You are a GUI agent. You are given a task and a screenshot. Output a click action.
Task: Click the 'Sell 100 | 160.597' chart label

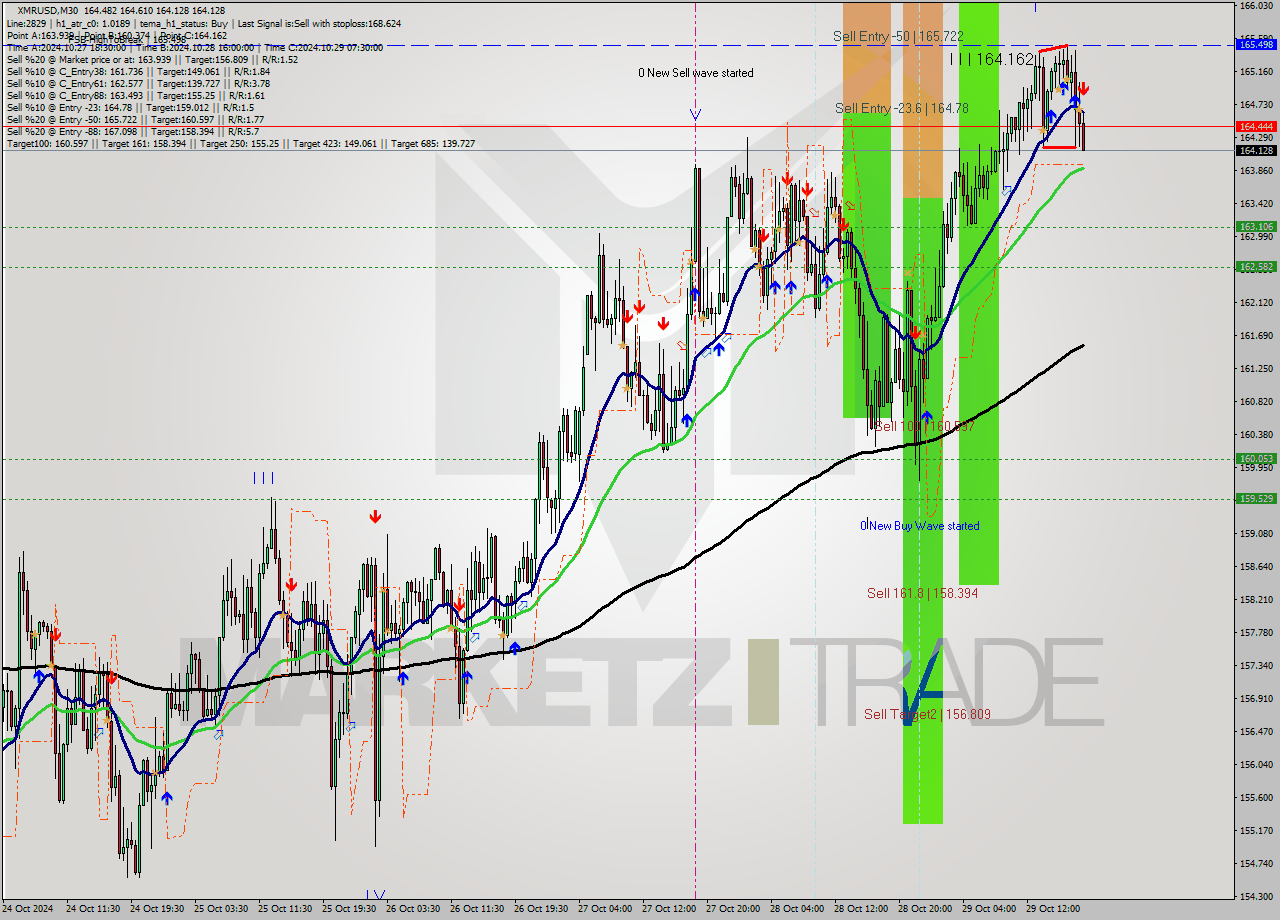pyautogui.click(x=924, y=426)
